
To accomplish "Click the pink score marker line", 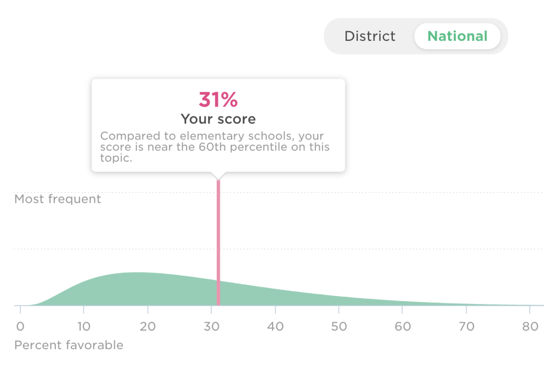I will point(218,242).
